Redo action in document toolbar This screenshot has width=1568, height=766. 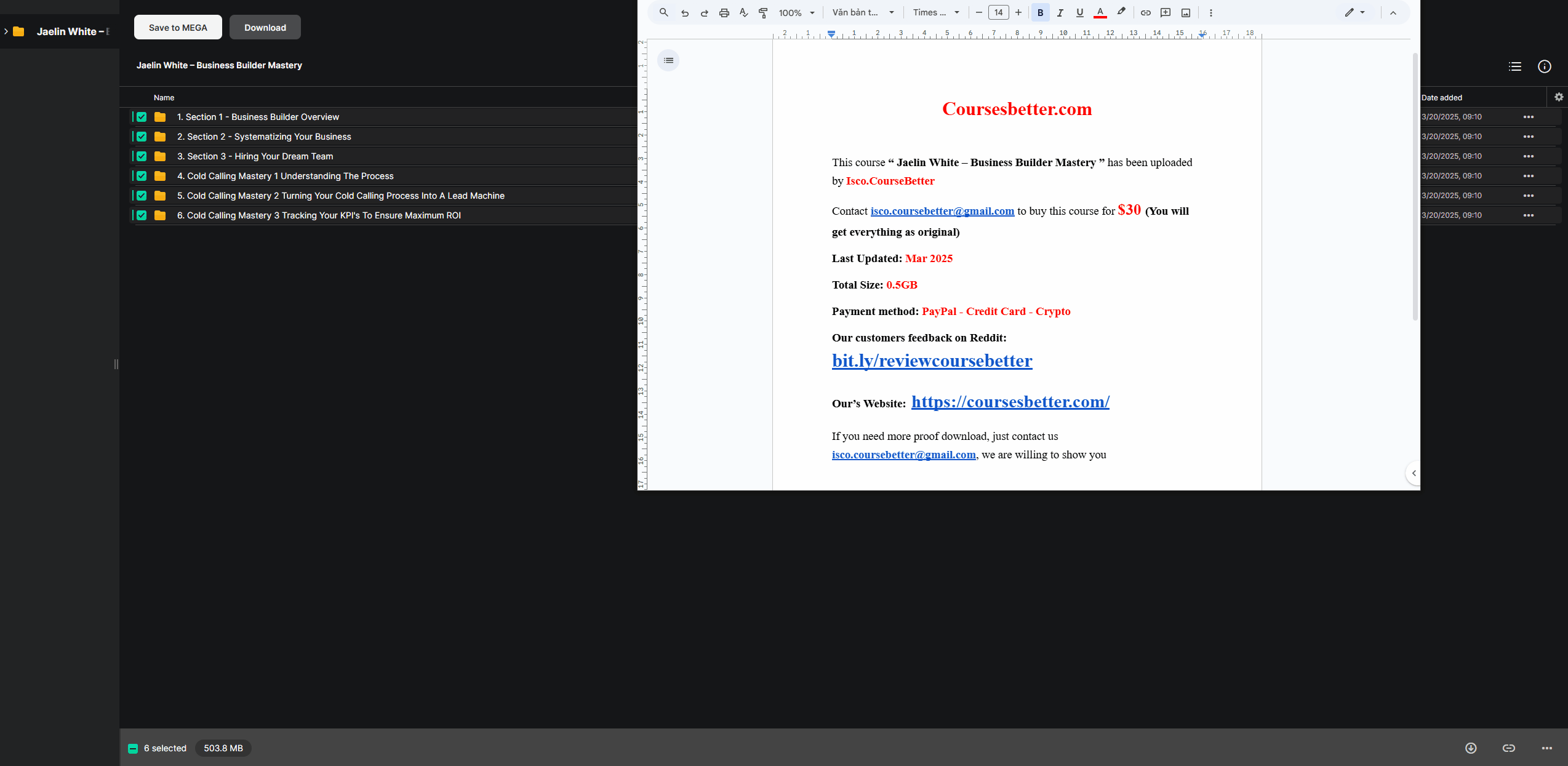704,12
